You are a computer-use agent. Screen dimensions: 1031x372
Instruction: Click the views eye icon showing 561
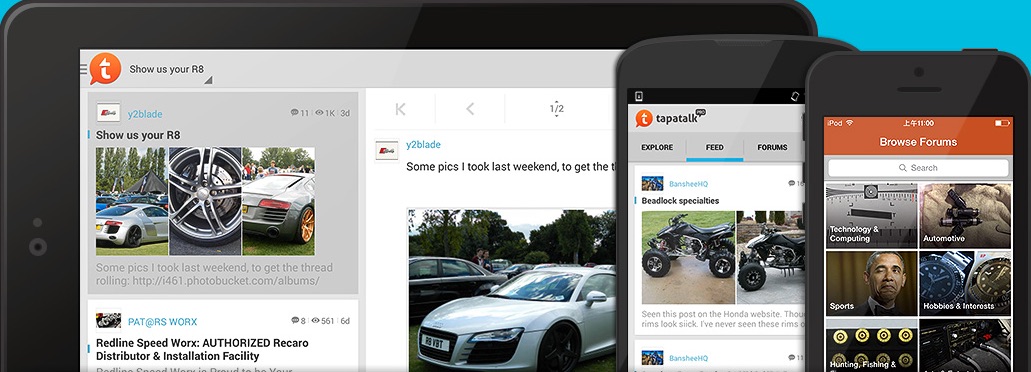click(316, 321)
